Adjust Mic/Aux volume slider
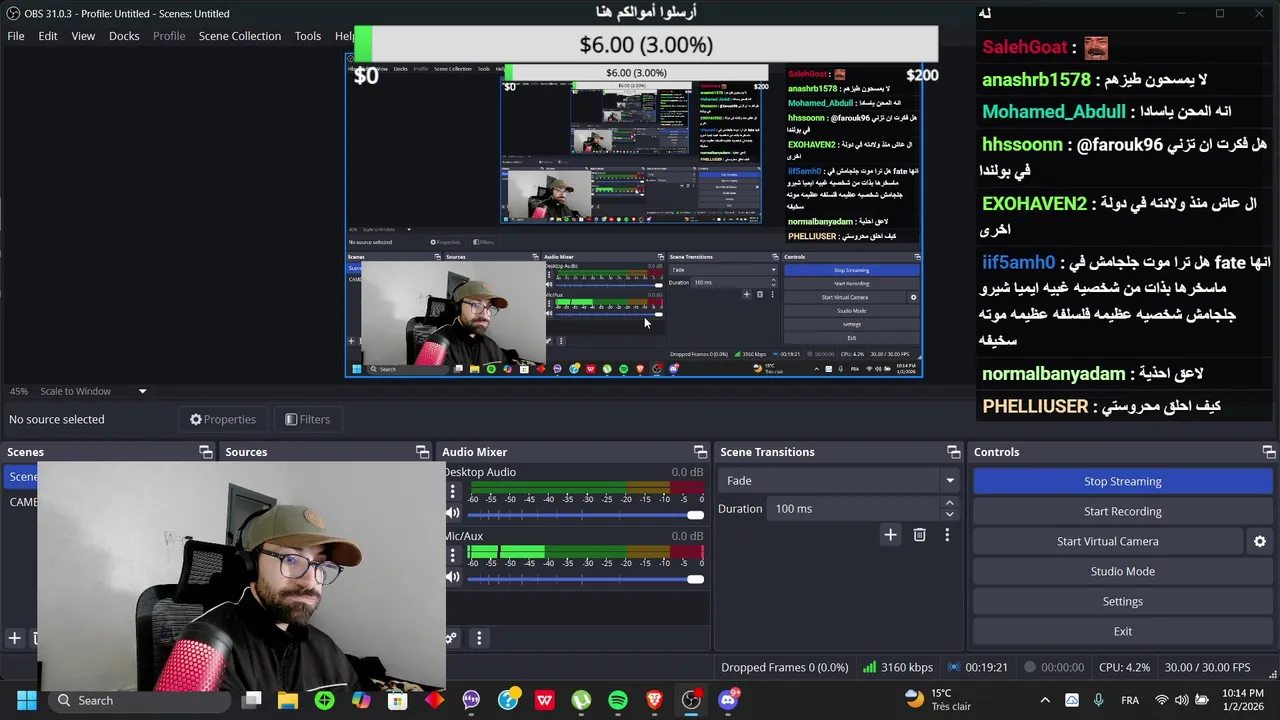This screenshot has width=1280, height=720. pos(586,578)
